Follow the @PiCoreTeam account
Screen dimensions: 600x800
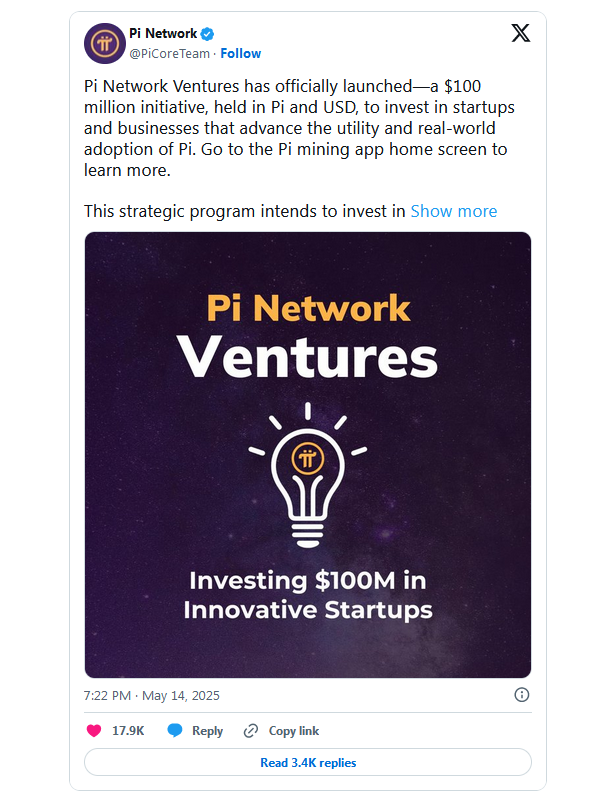pyautogui.click(x=240, y=54)
